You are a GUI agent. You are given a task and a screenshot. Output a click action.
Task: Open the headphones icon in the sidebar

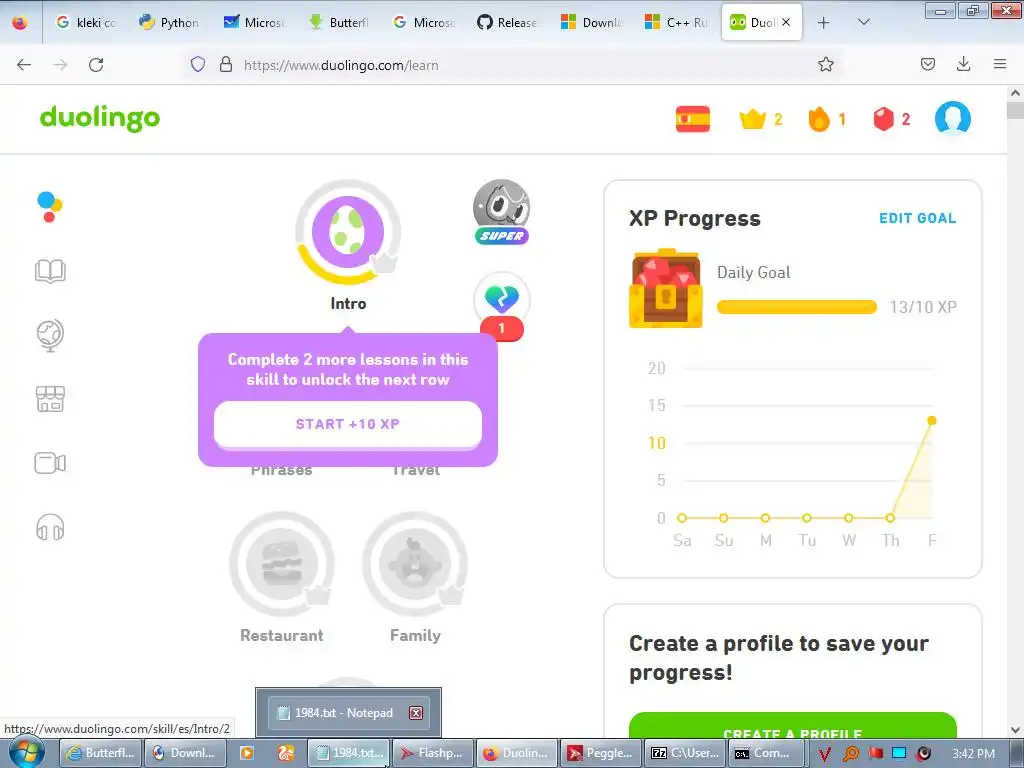[50, 527]
